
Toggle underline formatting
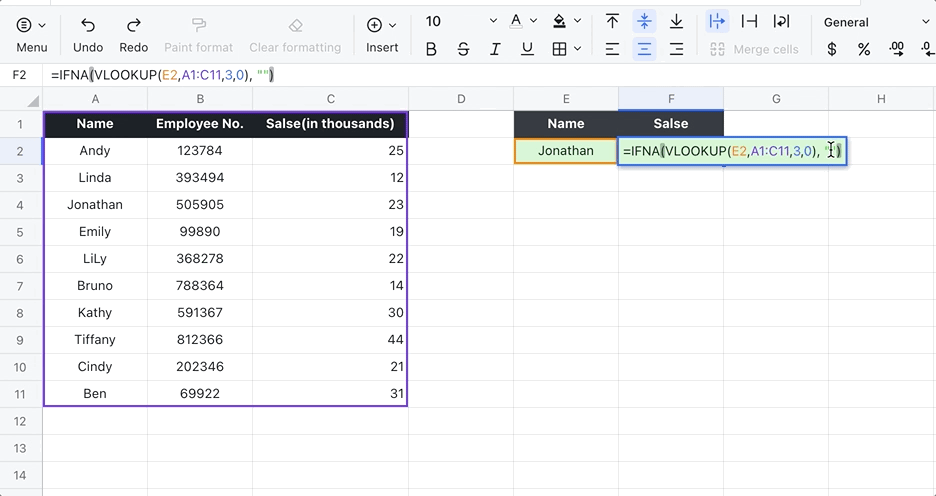pos(527,50)
